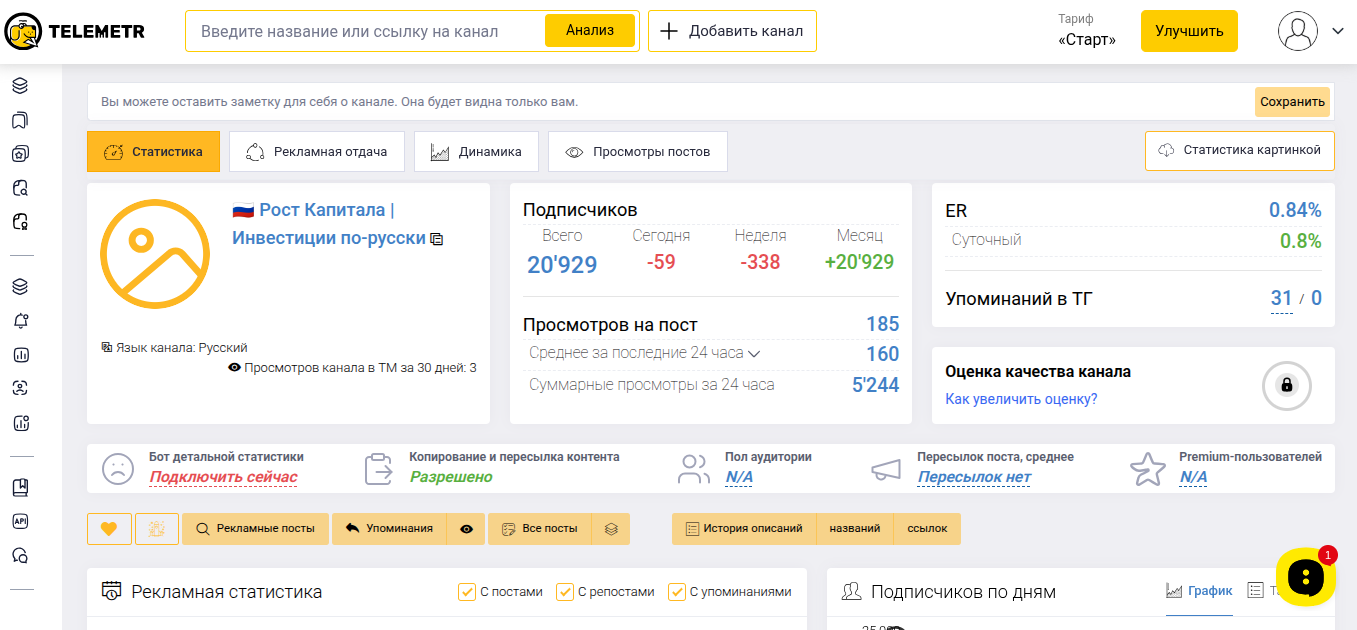
Task: Switch to the 'Рекламная отдача' tab
Action: click(x=317, y=152)
